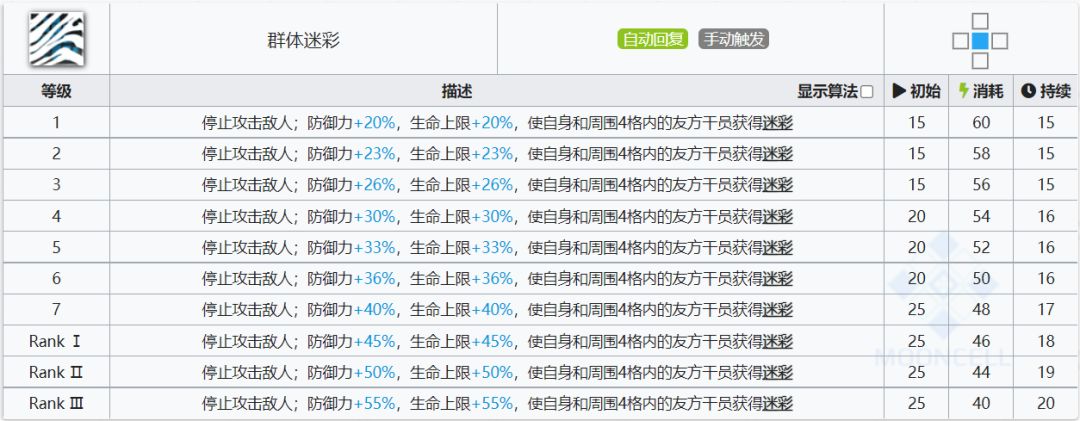Click the 消耗 lightning bolt icon

pos(964,91)
